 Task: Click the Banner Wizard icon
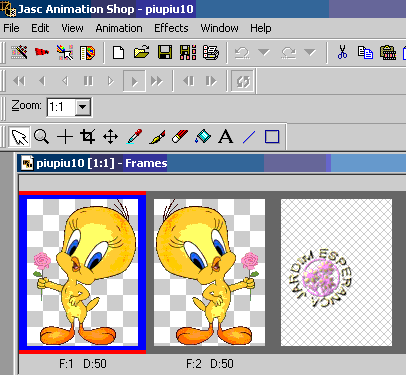tap(42, 52)
